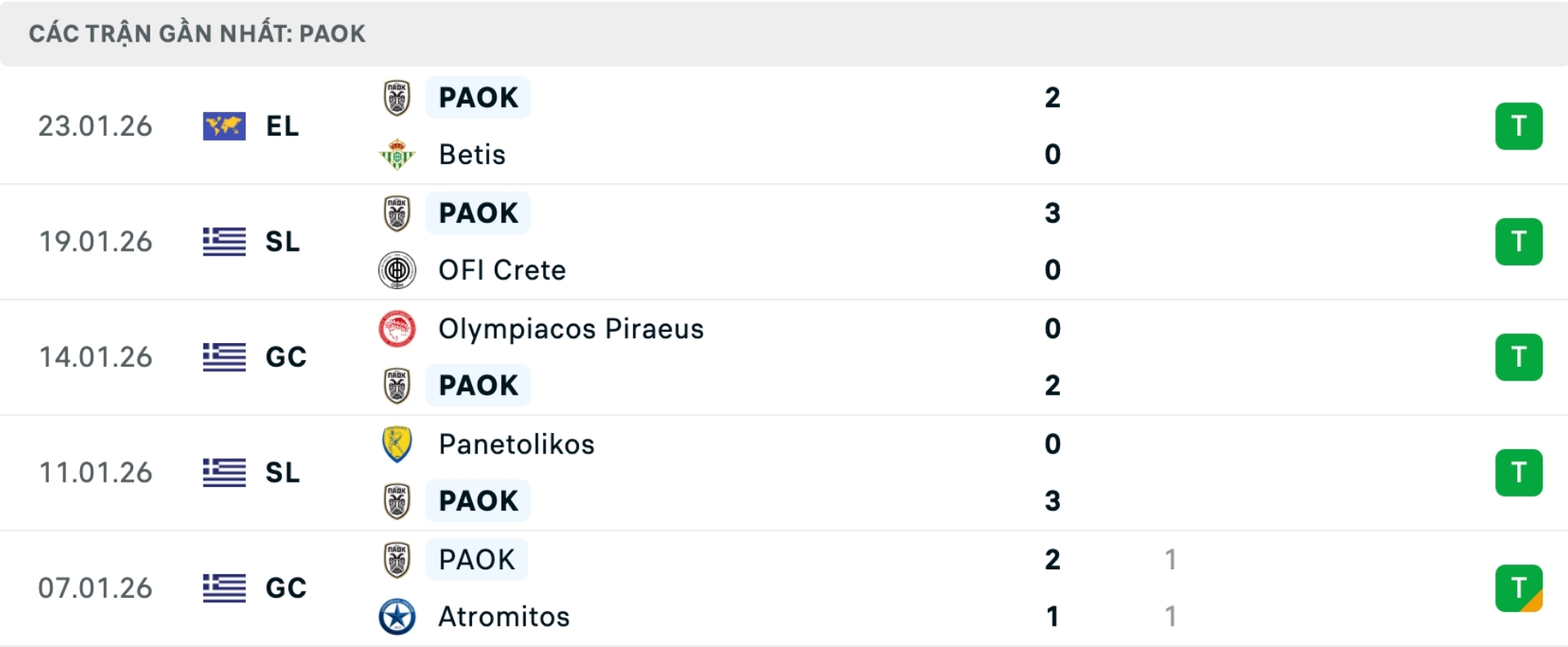Select the GC competition label on 14.01.26
Image resolution: width=1568 pixels, height=647 pixels.
pos(286,357)
